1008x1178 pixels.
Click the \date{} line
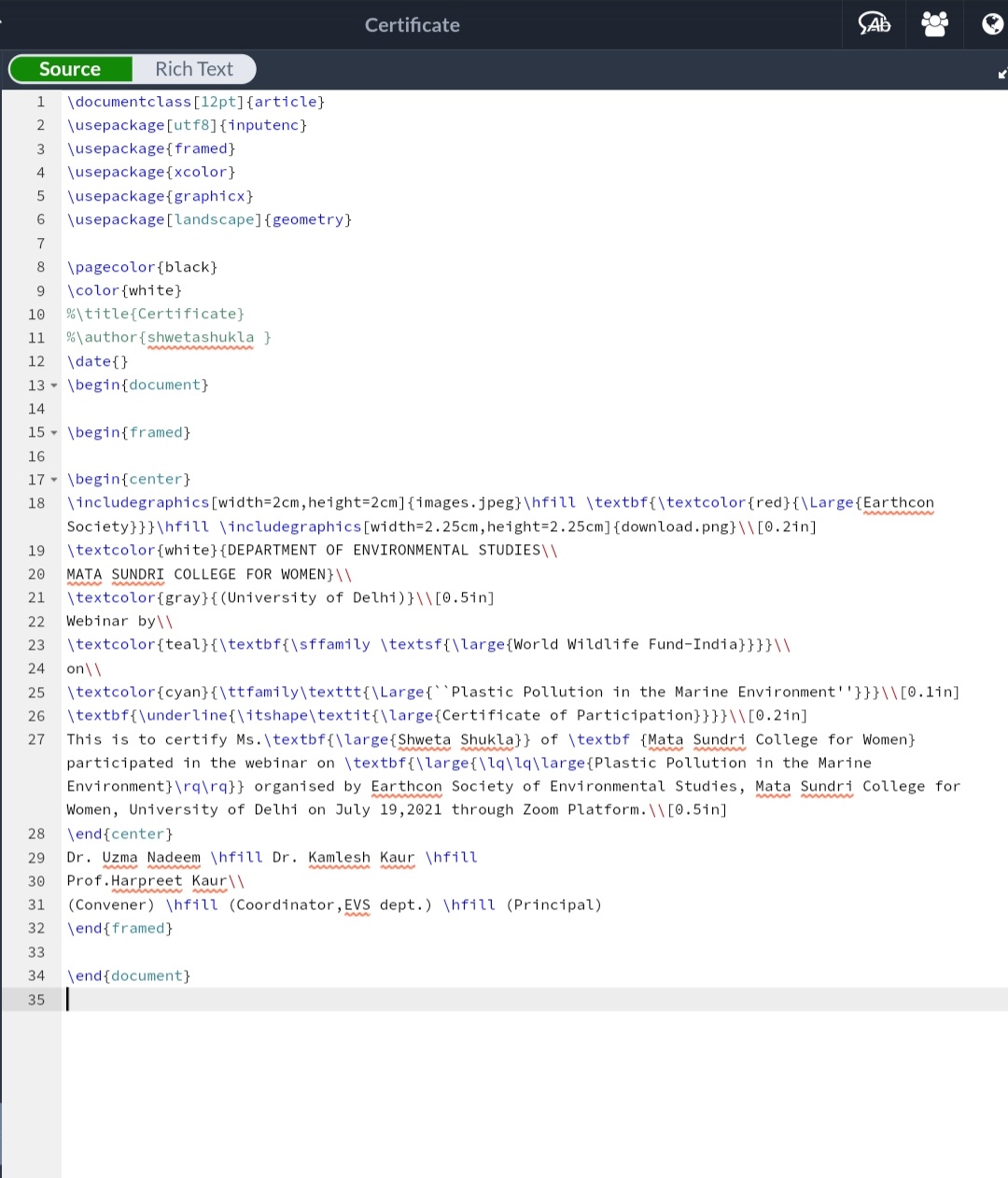[x=97, y=361]
